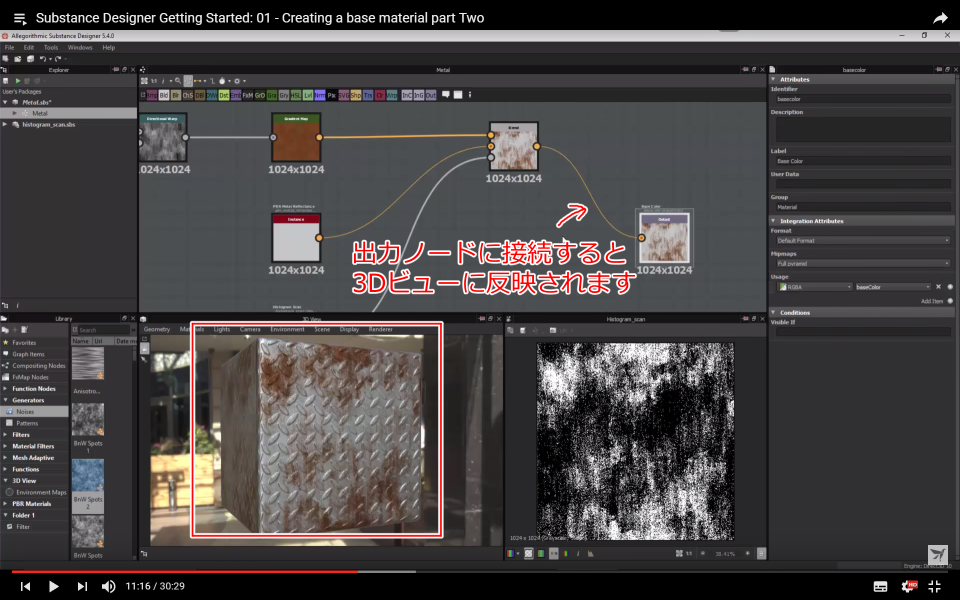Viewport: 960px width, 600px height.
Task: Add a Grayscale conversion node (Gry)
Action: coord(283,95)
